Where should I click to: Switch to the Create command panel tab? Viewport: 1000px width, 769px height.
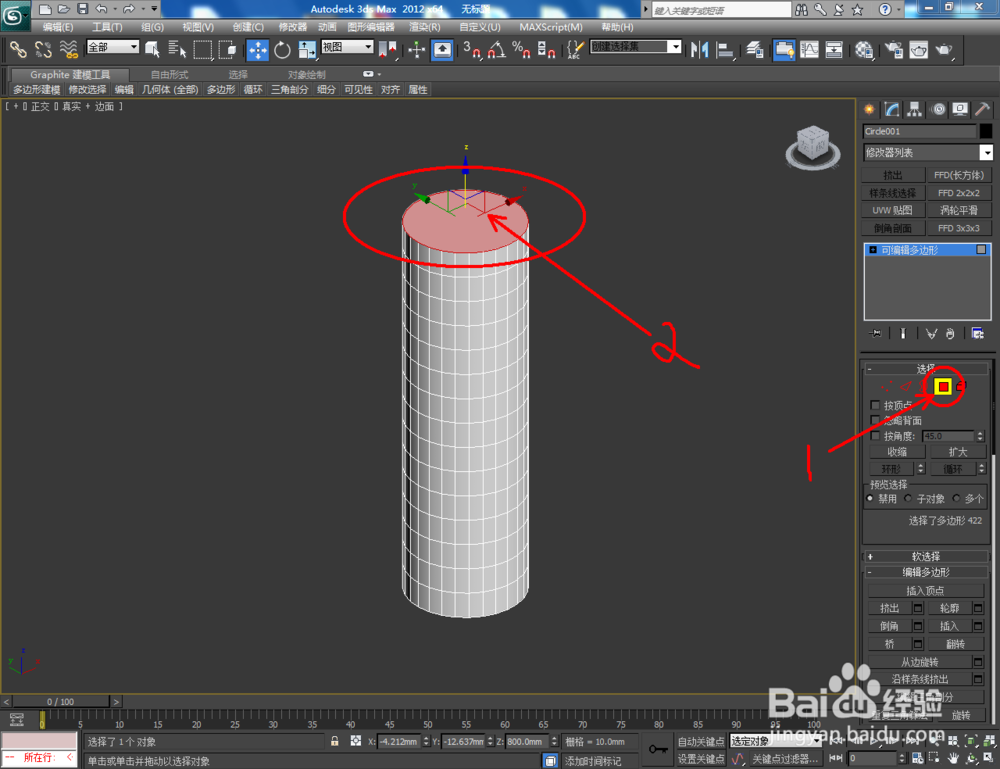click(869, 110)
